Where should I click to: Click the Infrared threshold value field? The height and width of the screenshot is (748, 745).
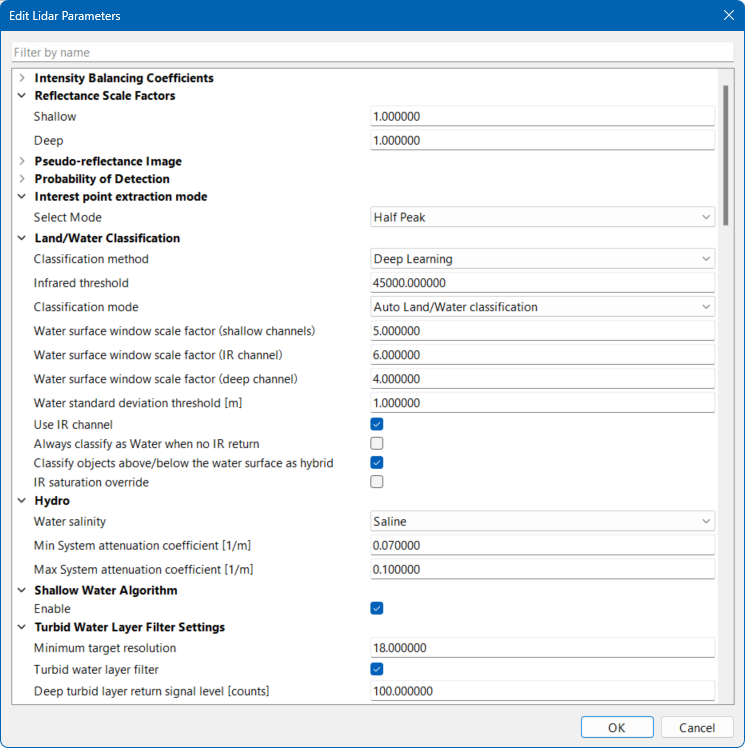point(542,283)
